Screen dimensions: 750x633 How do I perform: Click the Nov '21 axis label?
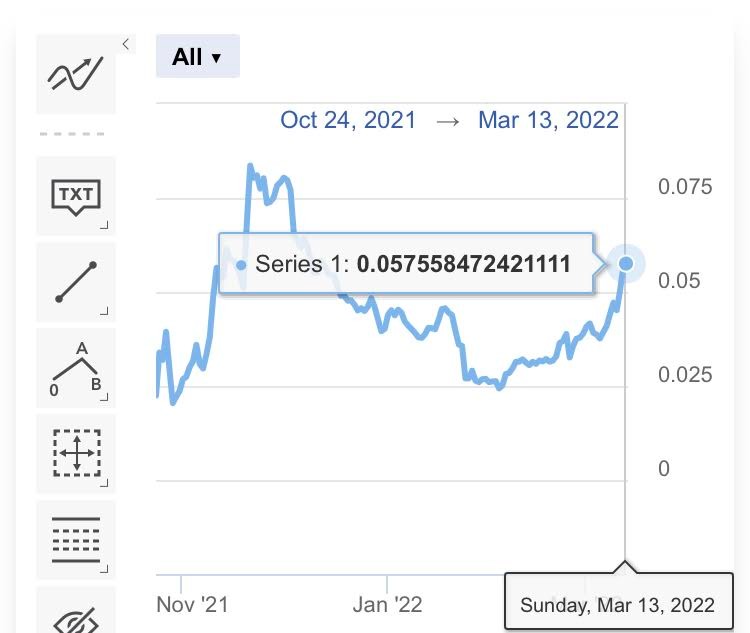click(192, 605)
